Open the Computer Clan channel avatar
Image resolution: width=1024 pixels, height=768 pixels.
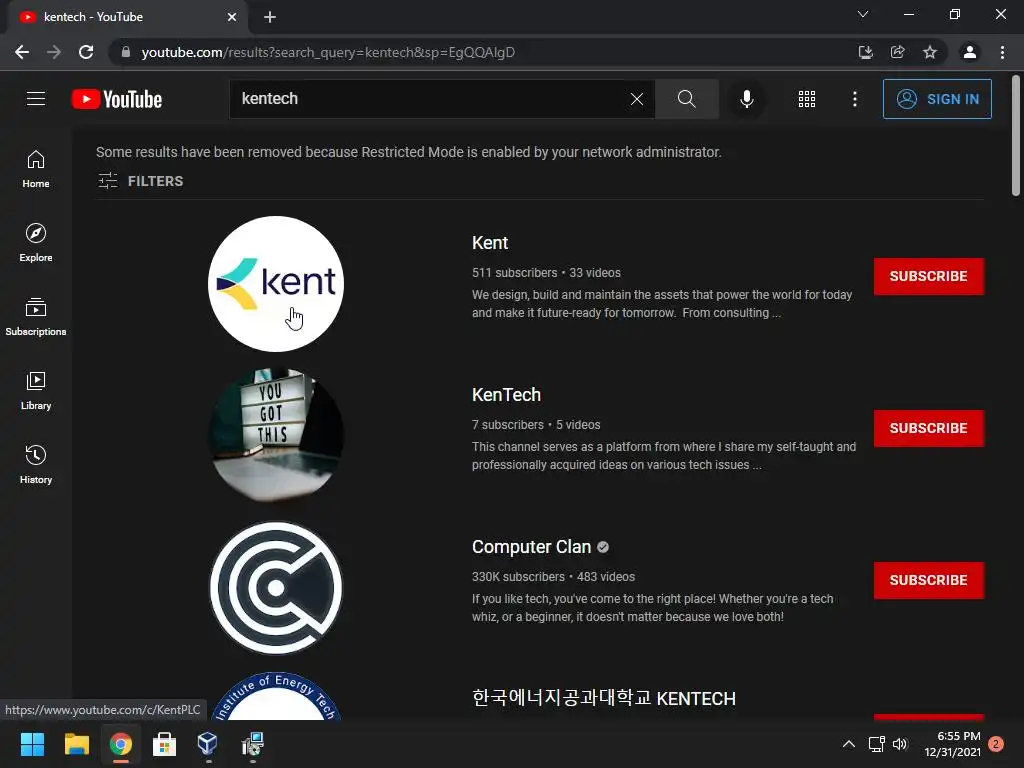276,588
